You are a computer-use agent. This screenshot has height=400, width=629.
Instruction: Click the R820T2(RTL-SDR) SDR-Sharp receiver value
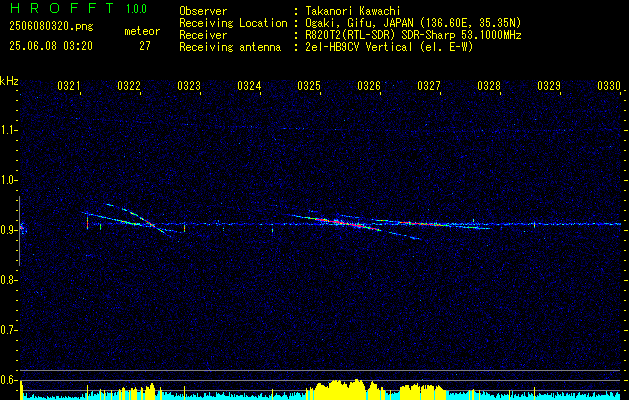tap(413, 35)
